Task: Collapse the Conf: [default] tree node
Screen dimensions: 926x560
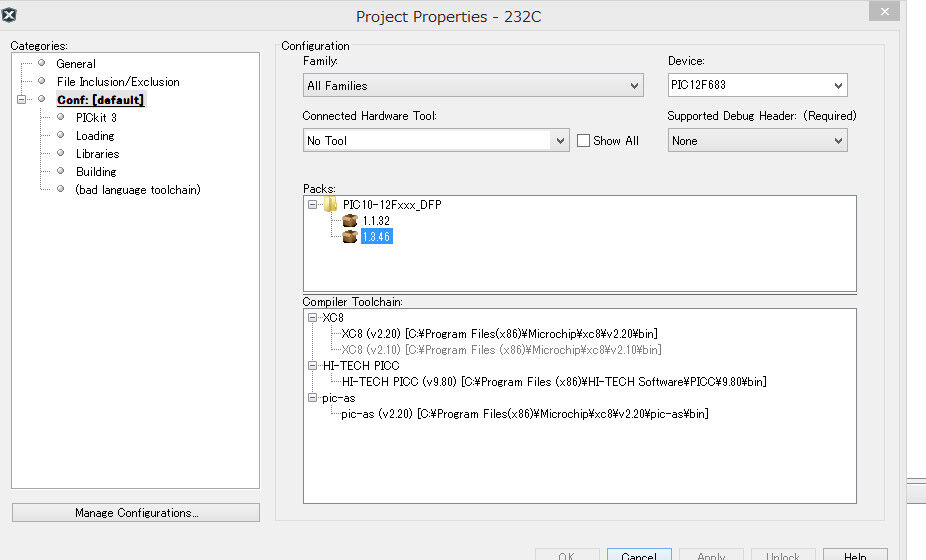Action: tap(22, 99)
